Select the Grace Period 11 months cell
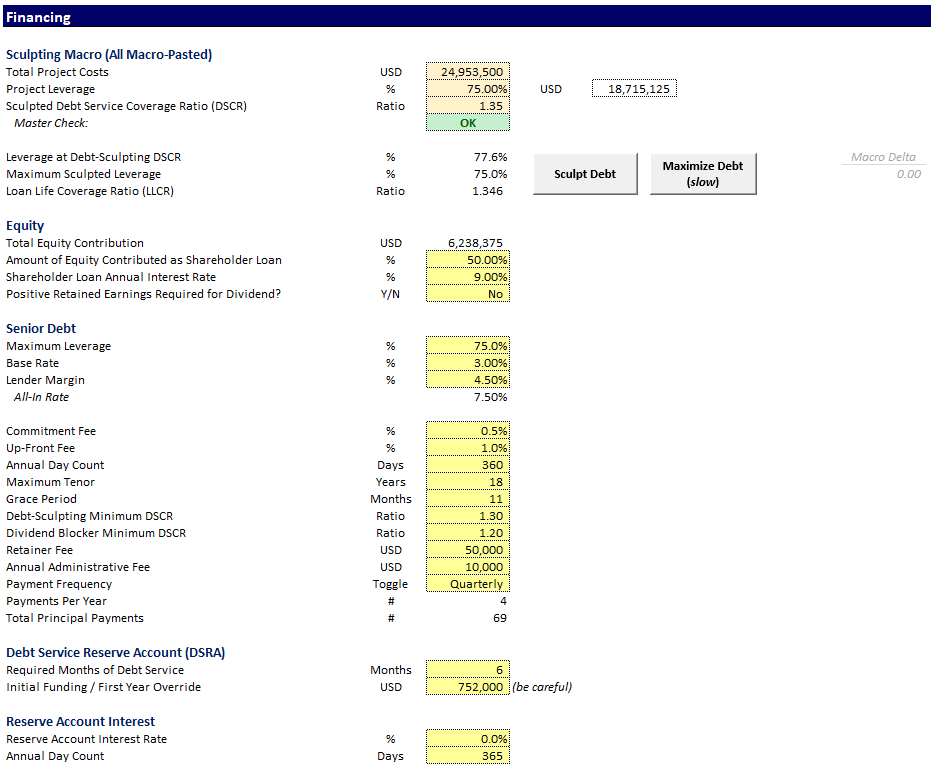This screenshot has width=931, height=770. coord(468,499)
